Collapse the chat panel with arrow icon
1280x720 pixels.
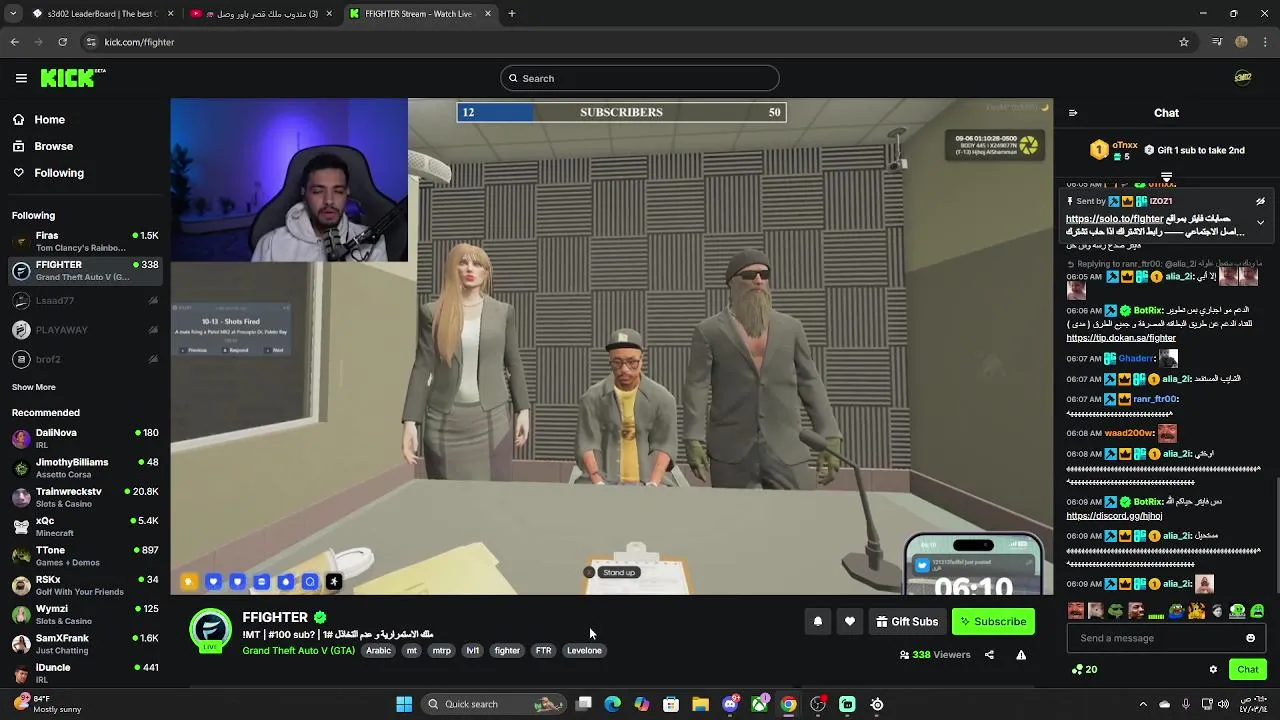(x=1073, y=113)
